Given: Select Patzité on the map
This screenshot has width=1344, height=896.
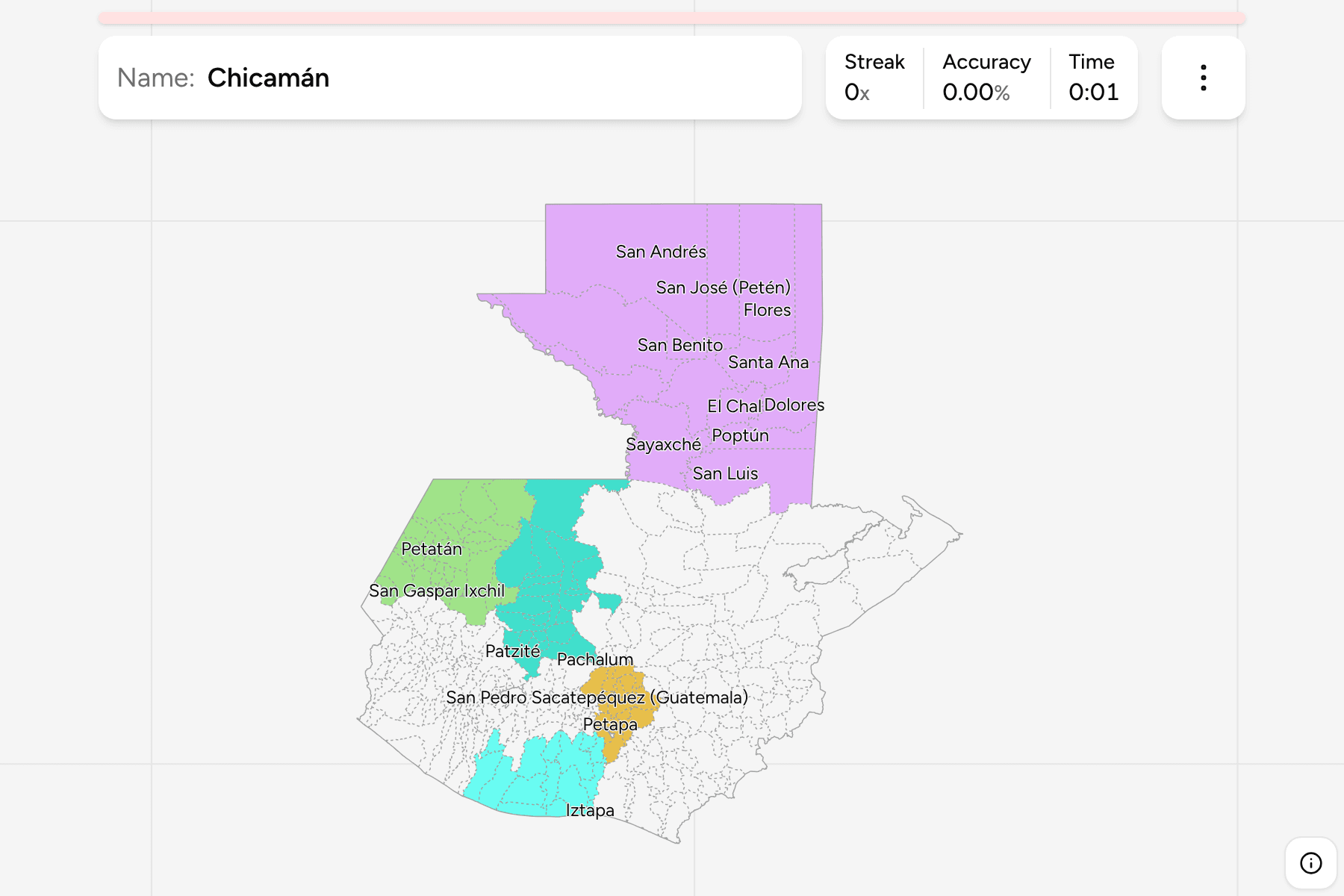Looking at the screenshot, I should (512, 651).
